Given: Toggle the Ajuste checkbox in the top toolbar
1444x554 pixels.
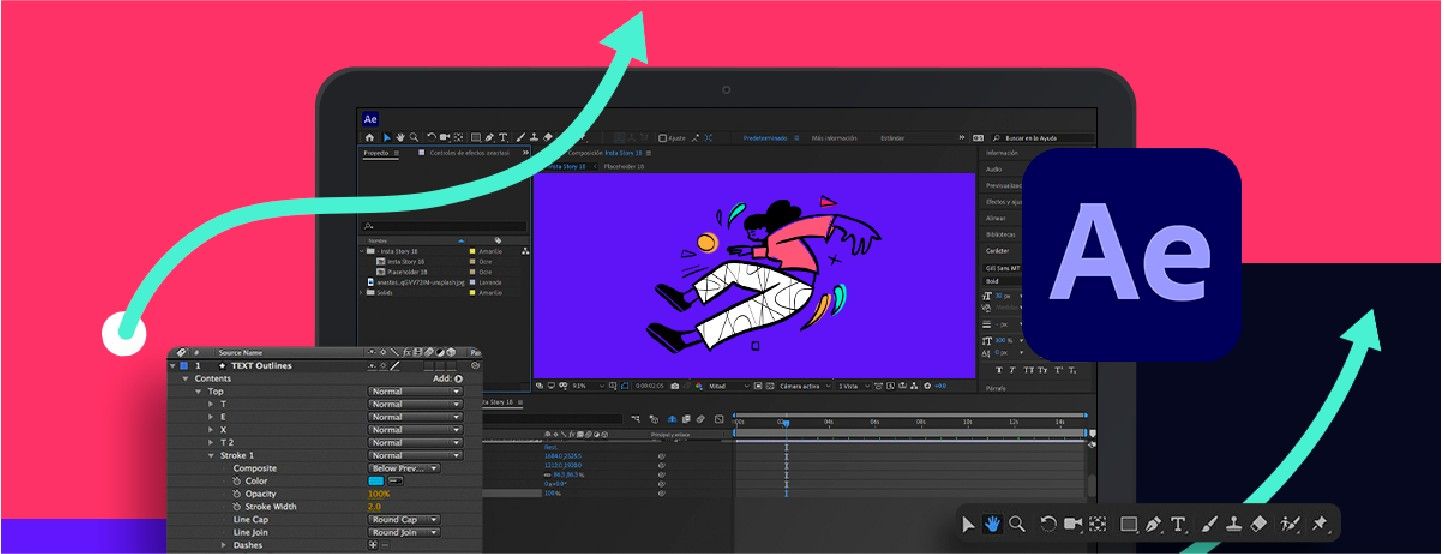Looking at the screenshot, I should 662,138.
